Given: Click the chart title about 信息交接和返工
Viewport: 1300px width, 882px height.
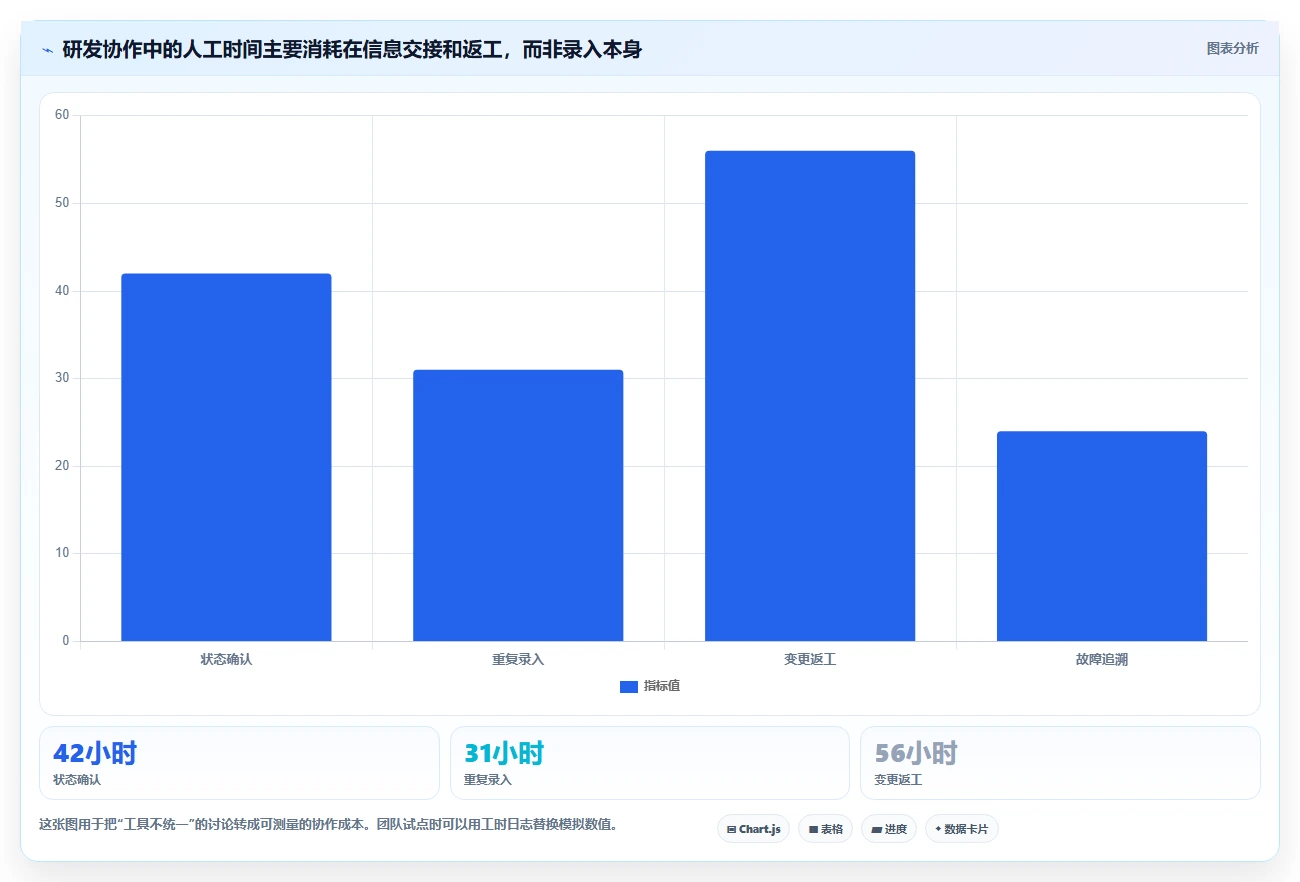Looking at the screenshot, I should pos(352,49).
